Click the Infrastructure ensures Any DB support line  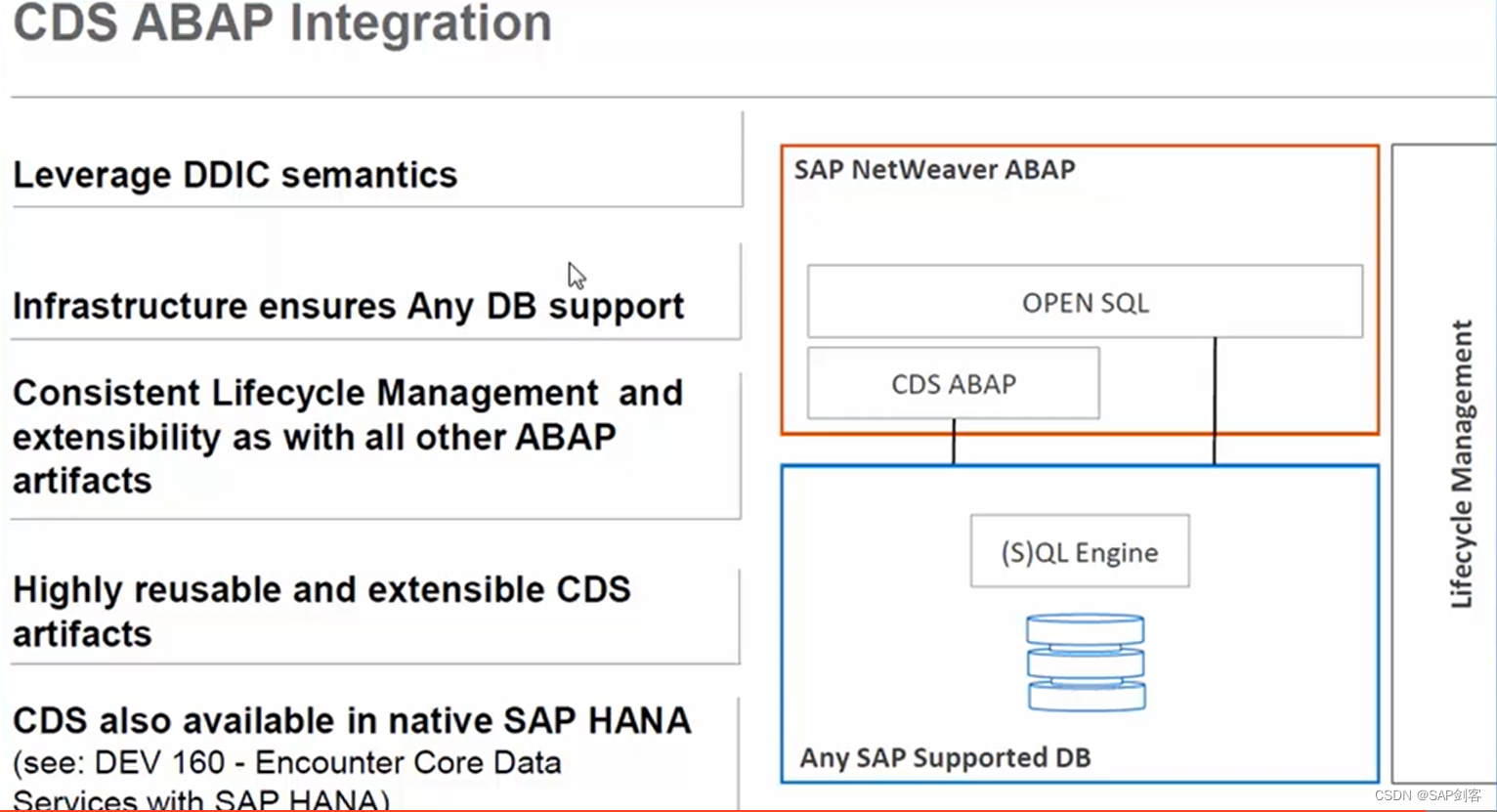point(348,305)
